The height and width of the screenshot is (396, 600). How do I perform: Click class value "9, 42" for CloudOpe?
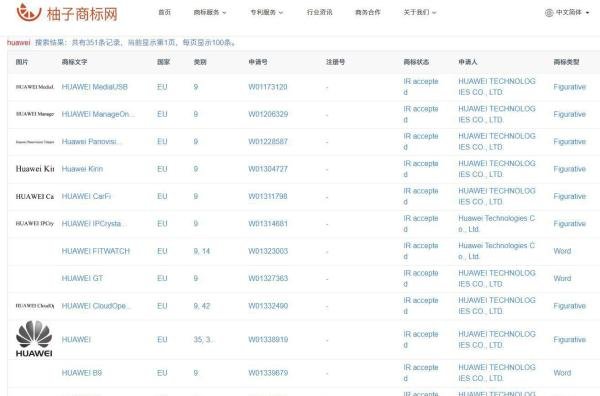tap(202, 306)
